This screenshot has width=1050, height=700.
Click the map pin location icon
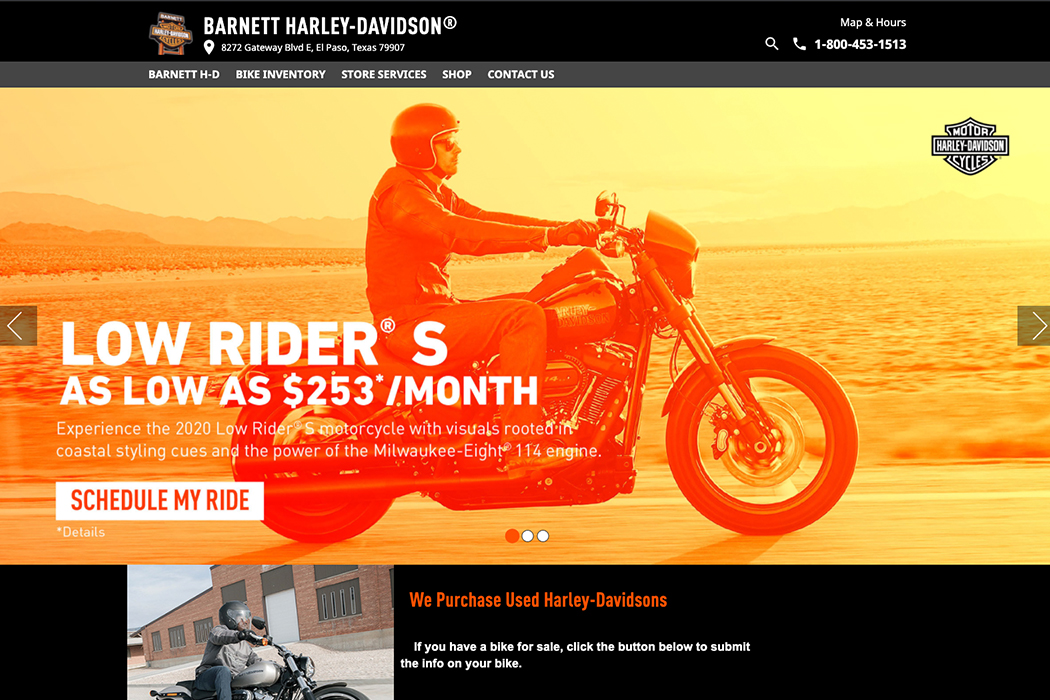(209, 48)
